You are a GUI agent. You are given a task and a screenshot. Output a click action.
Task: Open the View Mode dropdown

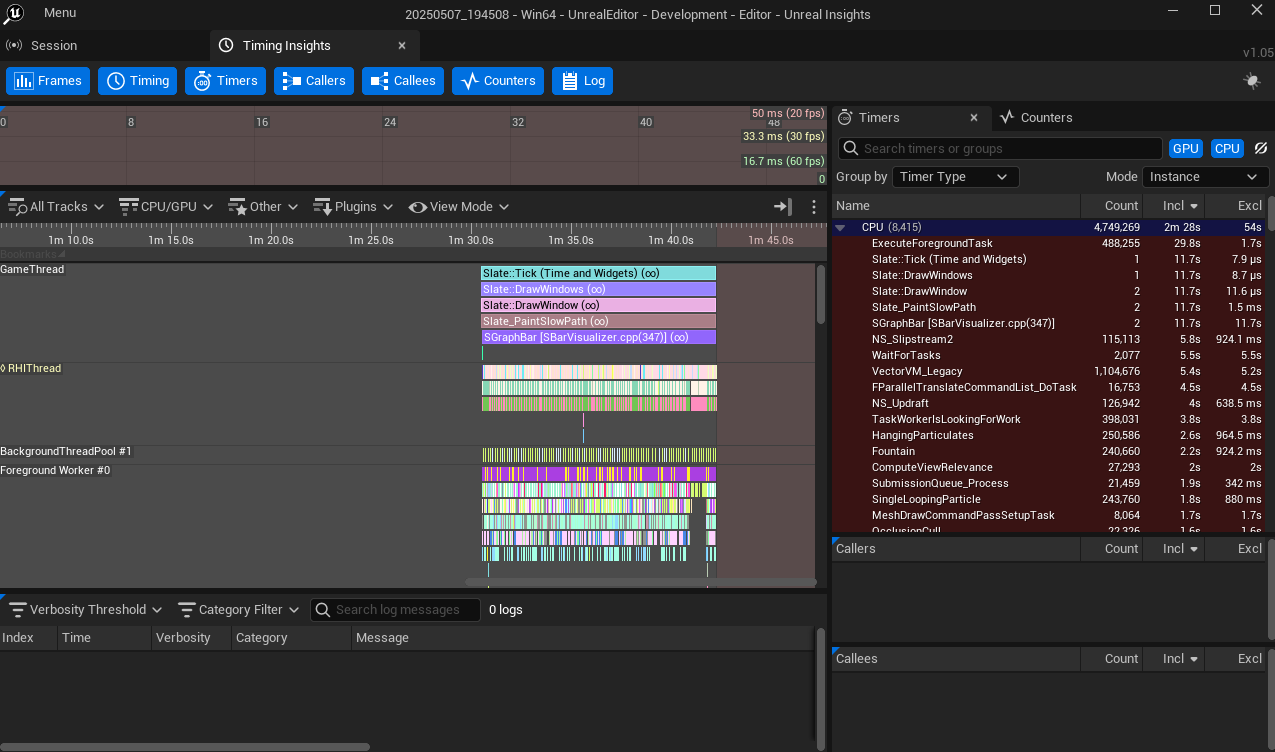[x=459, y=207]
